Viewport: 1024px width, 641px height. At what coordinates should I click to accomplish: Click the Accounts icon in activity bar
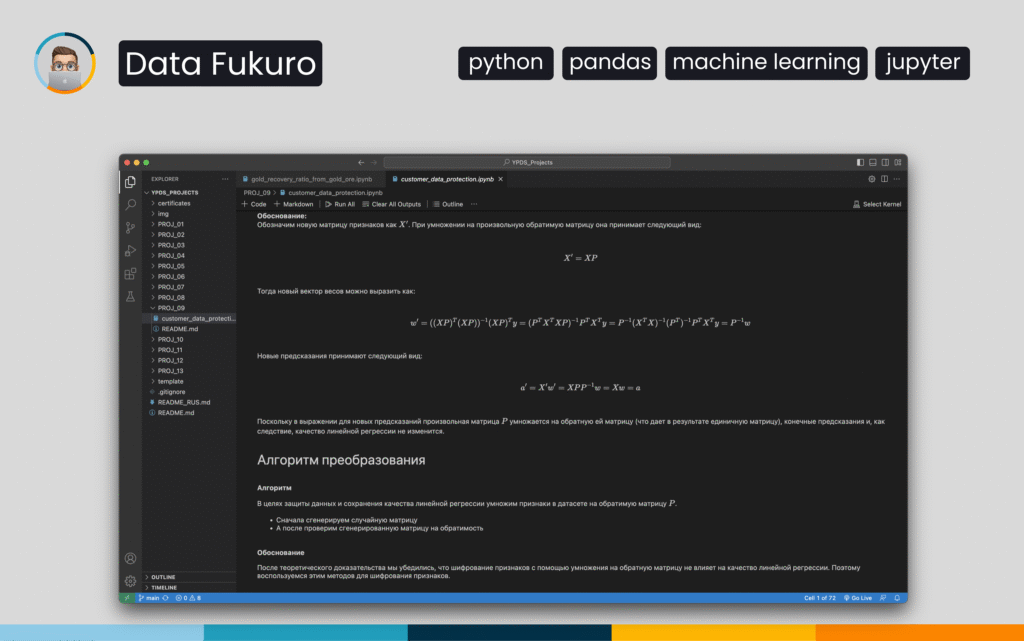point(130,558)
